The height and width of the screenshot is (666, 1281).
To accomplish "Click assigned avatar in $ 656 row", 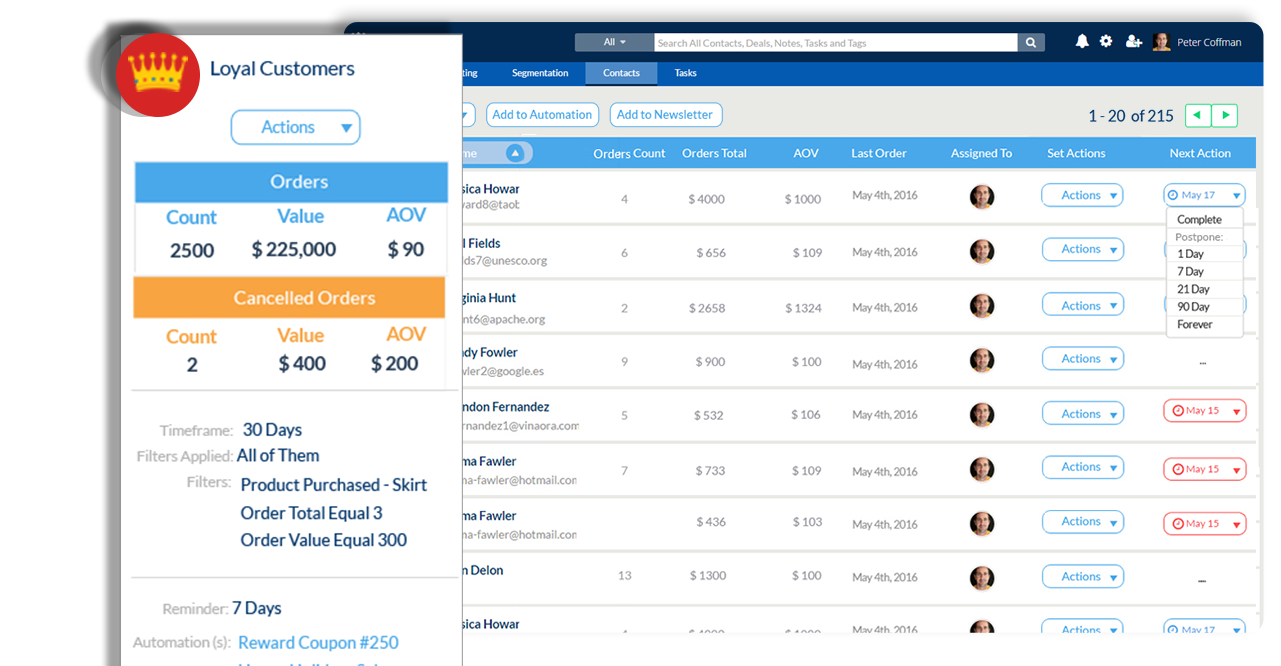I will pos(982,251).
